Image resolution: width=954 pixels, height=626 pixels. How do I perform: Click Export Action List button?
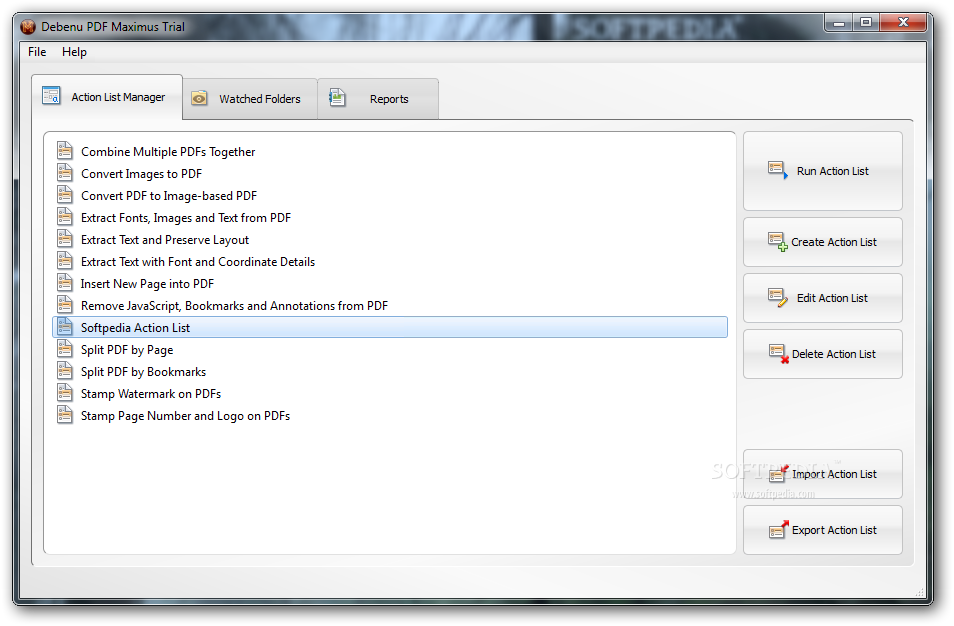(823, 530)
